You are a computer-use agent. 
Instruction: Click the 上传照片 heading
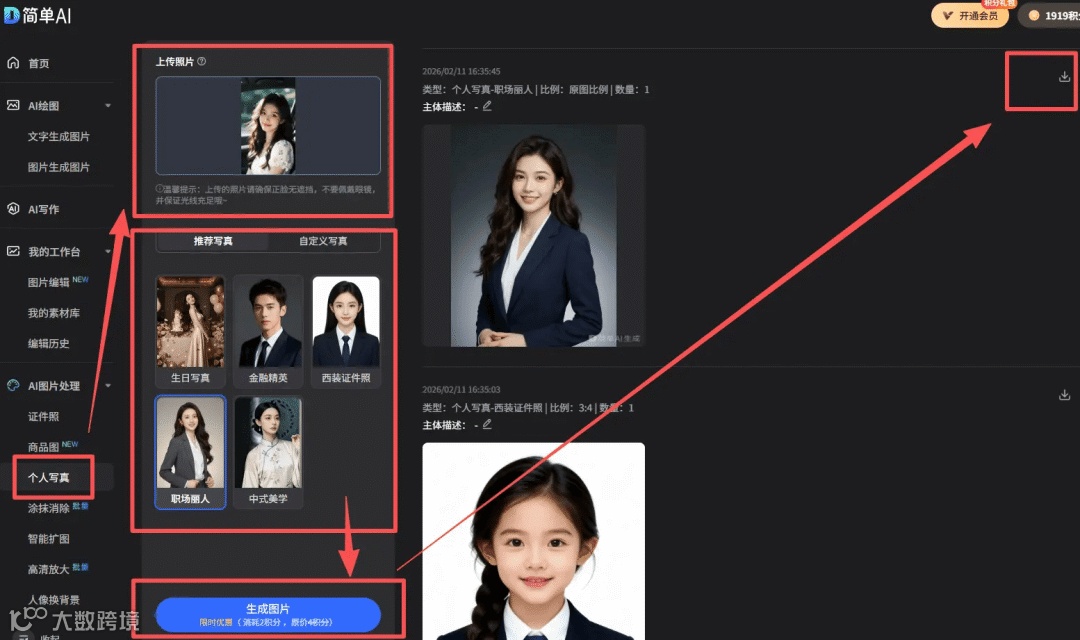point(175,61)
